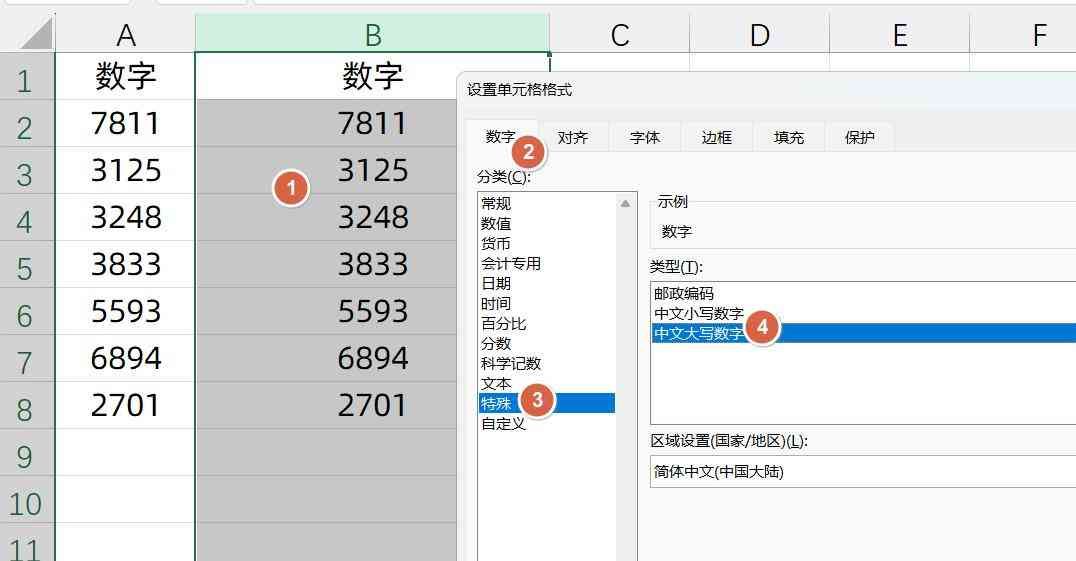Click cell A1 containing 数字

coord(125,76)
